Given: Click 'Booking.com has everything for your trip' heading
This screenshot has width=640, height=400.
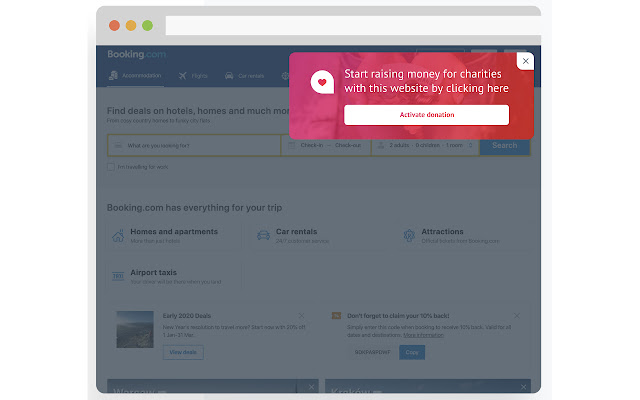Looking at the screenshot, I should (x=194, y=208).
